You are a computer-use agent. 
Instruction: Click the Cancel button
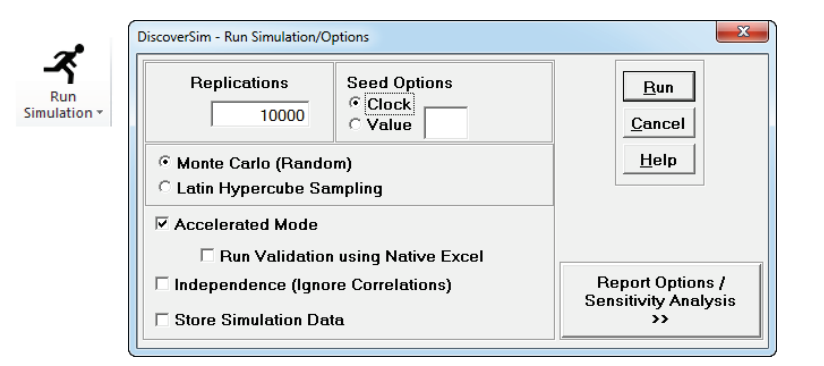[x=658, y=123]
